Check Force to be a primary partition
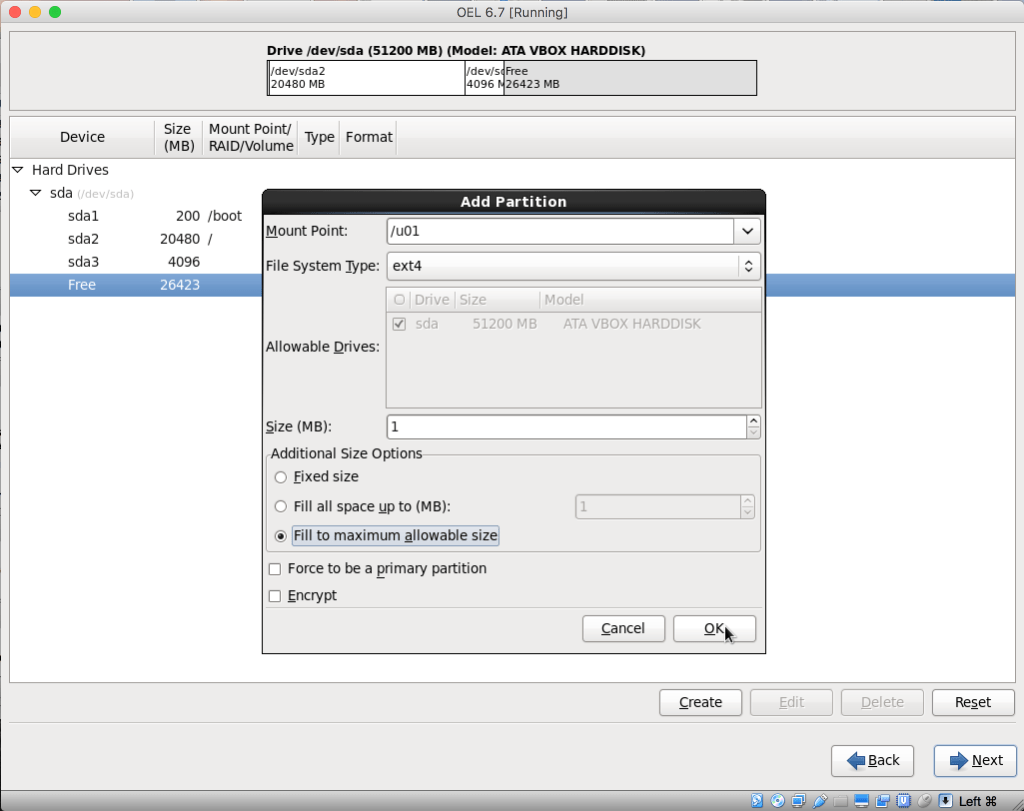Image resolution: width=1024 pixels, height=811 pixels. pyautogui.click(x=275, y=569)
